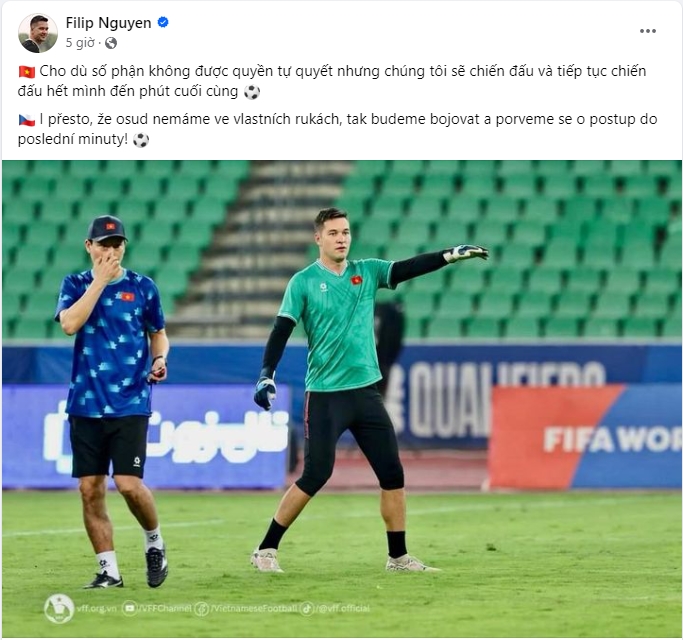683x640 pixels.
Task: Click the coach in blue shirt
Action: 113,401
